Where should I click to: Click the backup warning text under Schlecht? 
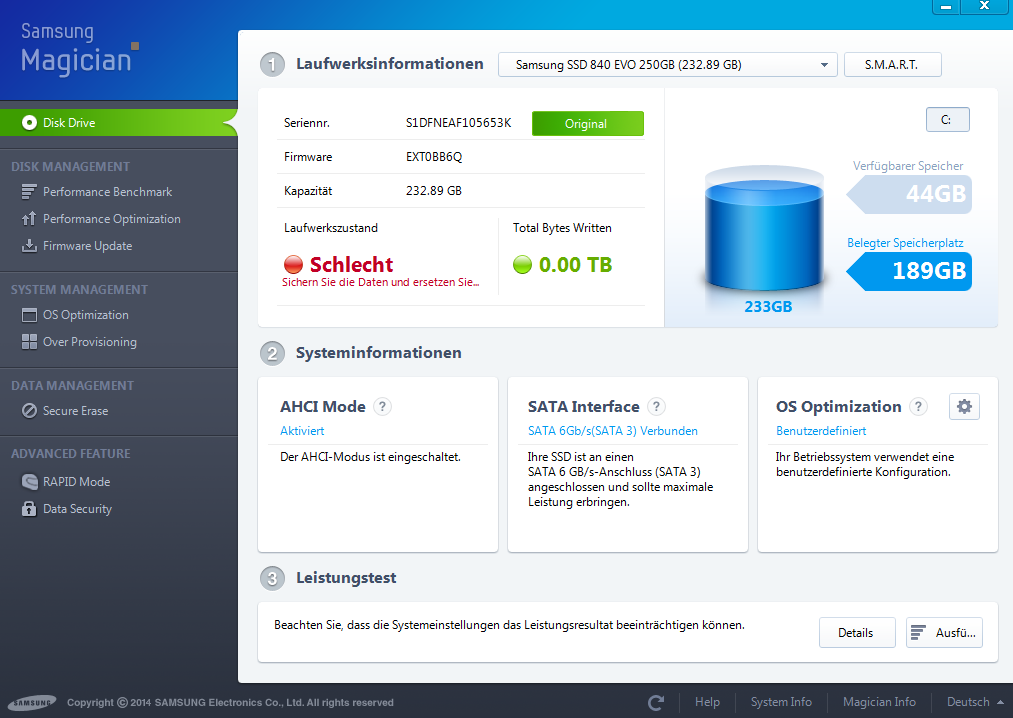tap(381, 282)
